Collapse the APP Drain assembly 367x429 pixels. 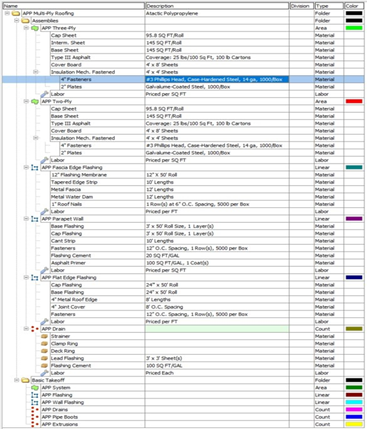coord(26,329)
